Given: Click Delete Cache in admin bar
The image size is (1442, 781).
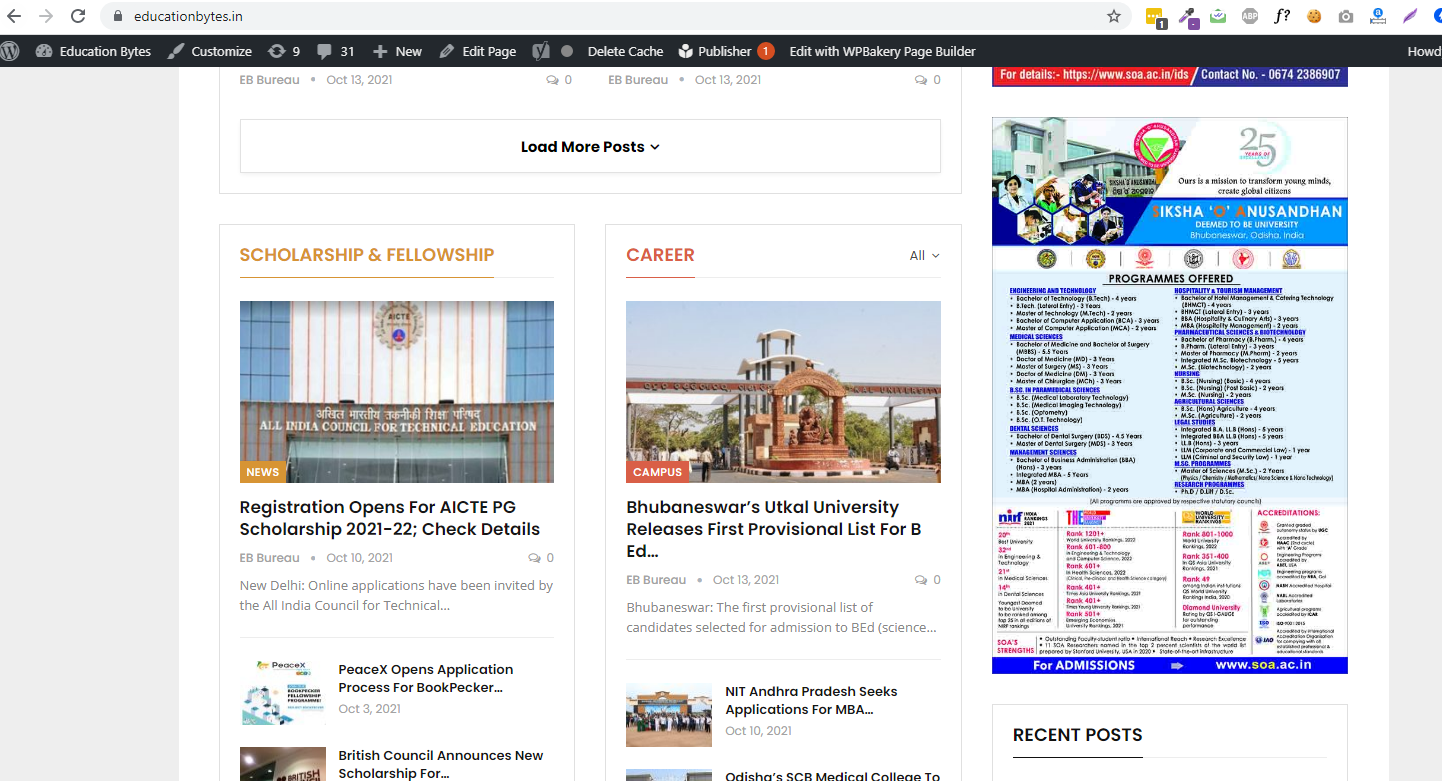Looking at the screenshot, I should tap(625, 51).
